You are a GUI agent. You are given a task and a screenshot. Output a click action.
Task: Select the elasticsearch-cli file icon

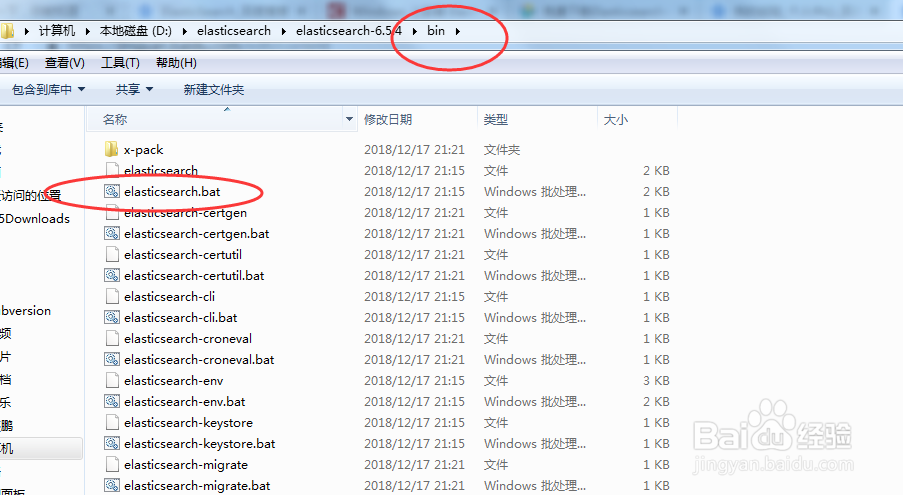point(112,296)
